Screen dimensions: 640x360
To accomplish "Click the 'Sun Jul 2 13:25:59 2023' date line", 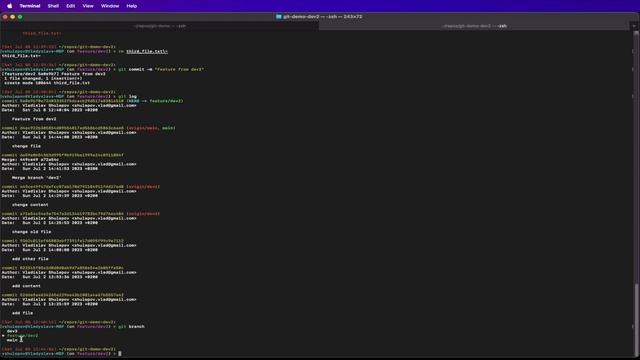I will (50, 304).
